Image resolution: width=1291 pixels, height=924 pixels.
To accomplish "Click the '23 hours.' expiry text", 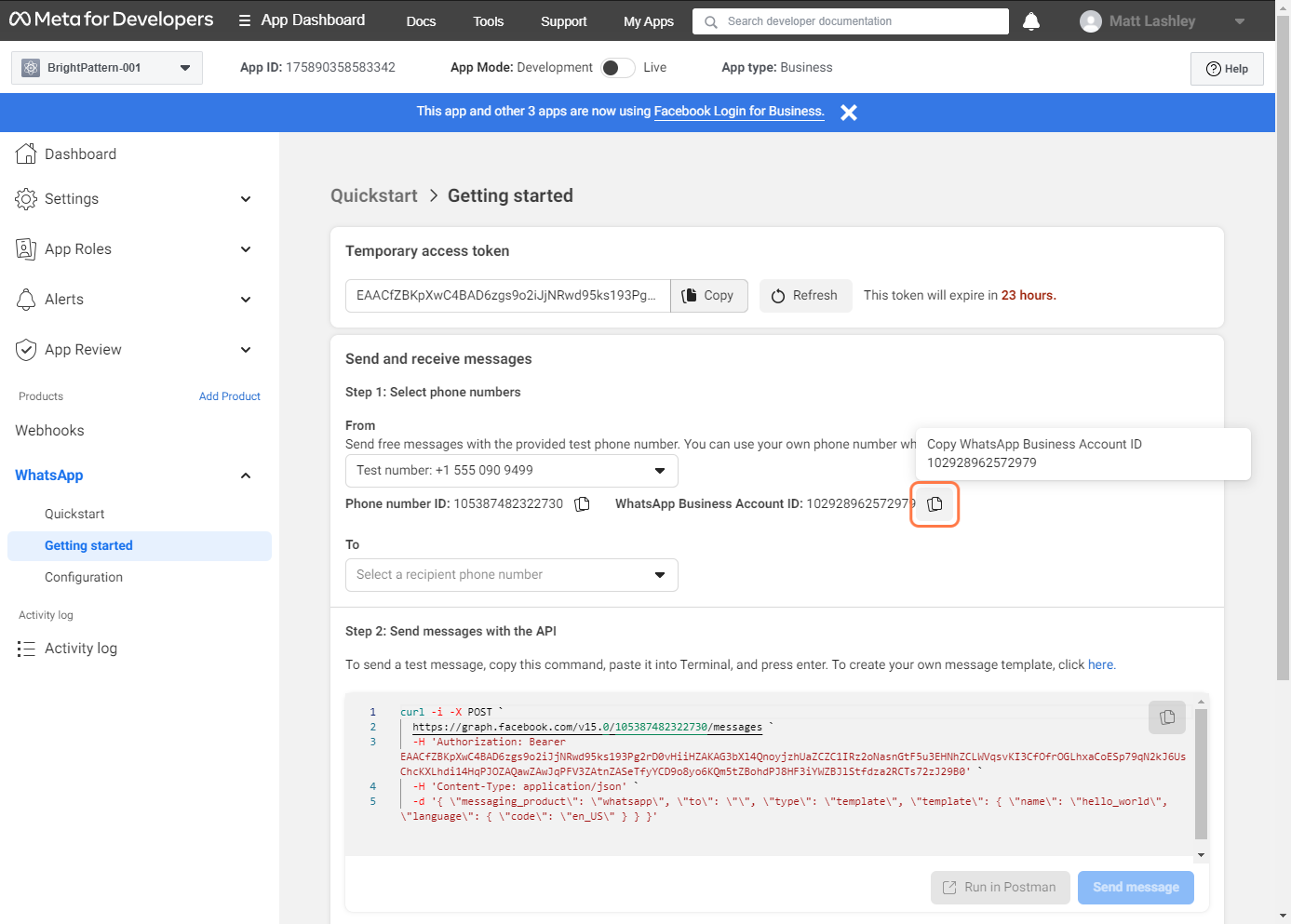I will click(x=1029, y=295).
